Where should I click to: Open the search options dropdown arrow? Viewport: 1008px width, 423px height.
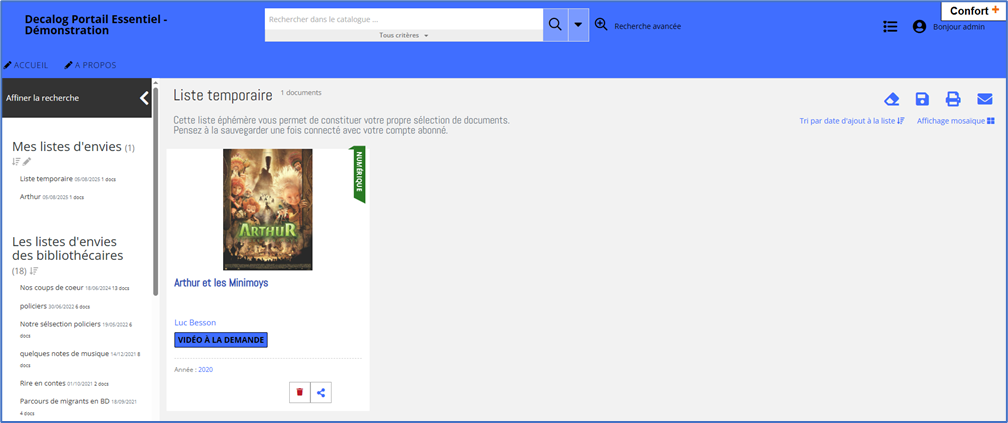click(578, 25)
